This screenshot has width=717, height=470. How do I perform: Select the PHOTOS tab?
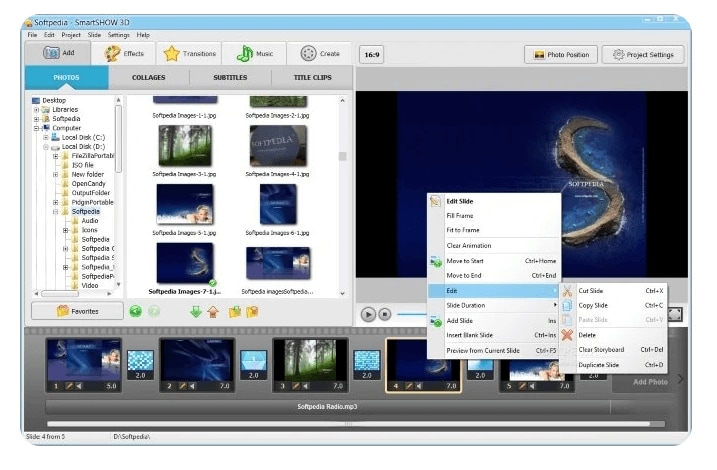tap(66, 78)
